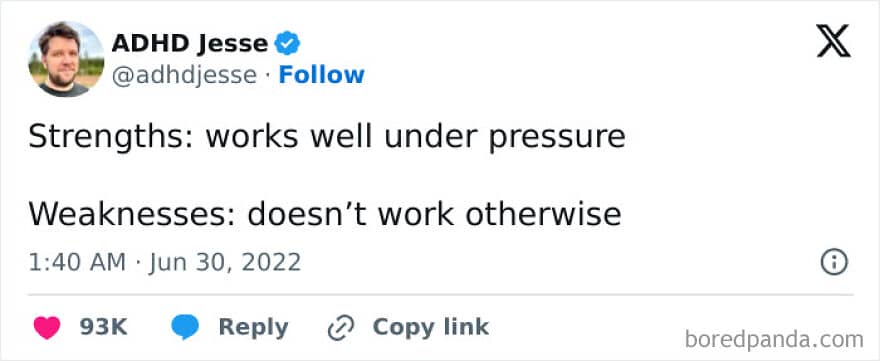Image resolution: width=880 pixels, height=361 pixels.
Task: Click the boredpanda.com watermark
Action: pos(774,340)
